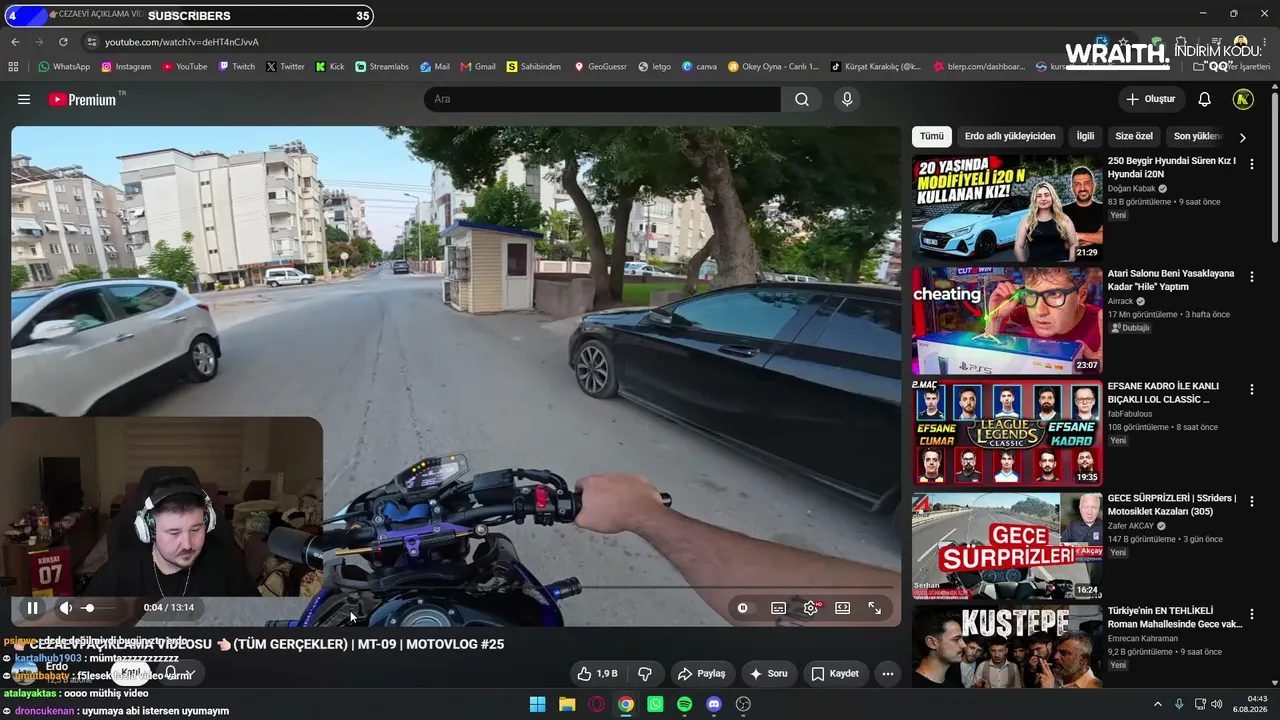Open the Instagram bookmark

pyautogui.click(x=126, y=67)
